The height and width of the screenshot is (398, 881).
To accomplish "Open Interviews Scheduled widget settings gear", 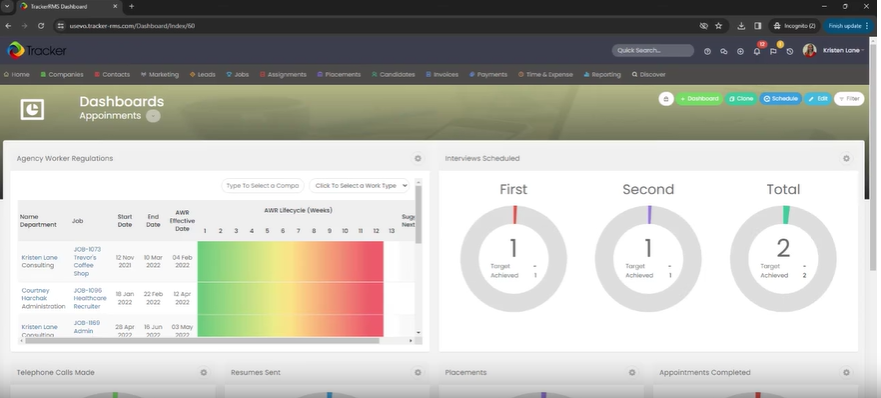I will [x=846, y=159].
